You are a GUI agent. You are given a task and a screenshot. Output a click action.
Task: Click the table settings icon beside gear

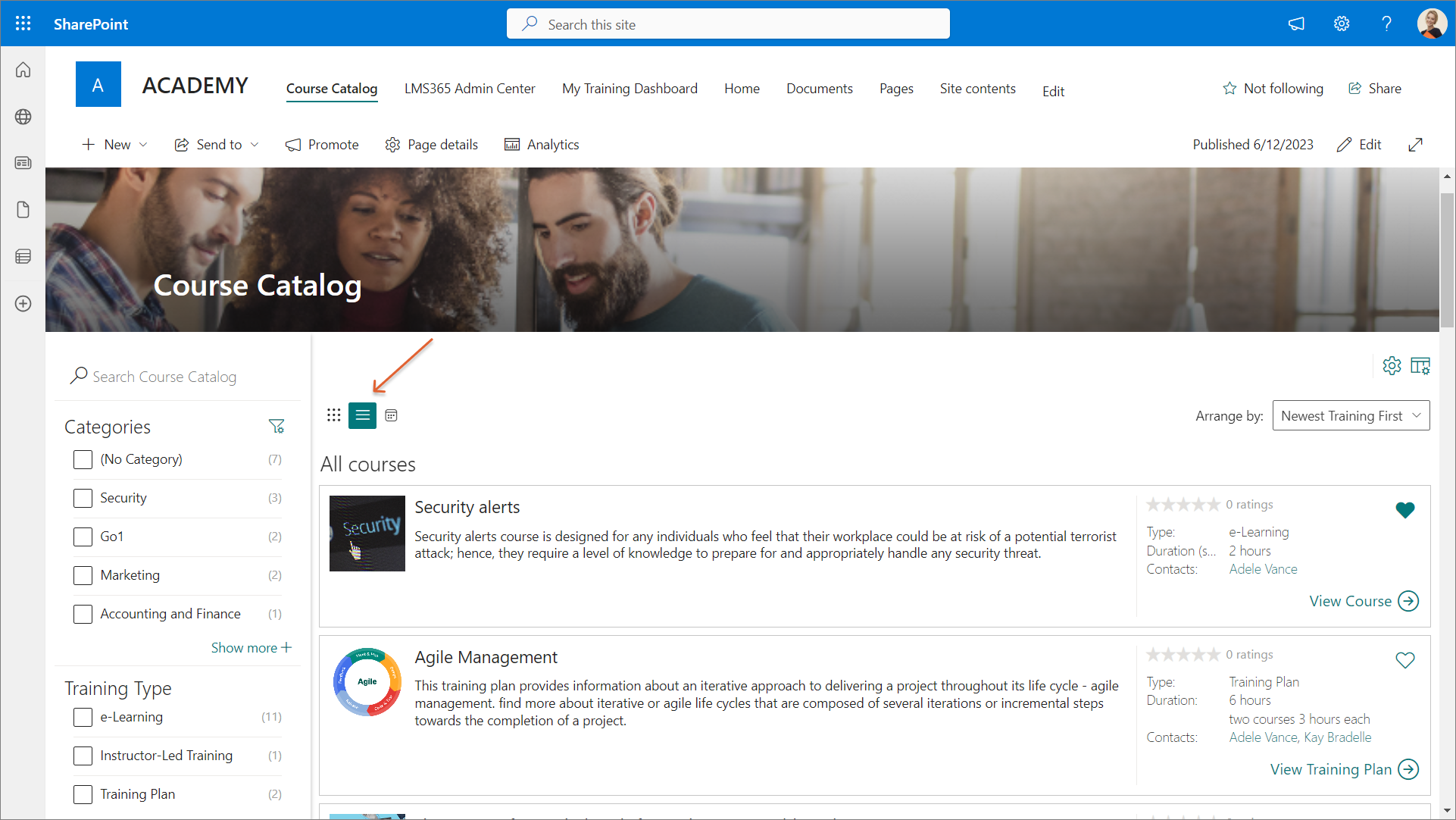[1420, 366]
